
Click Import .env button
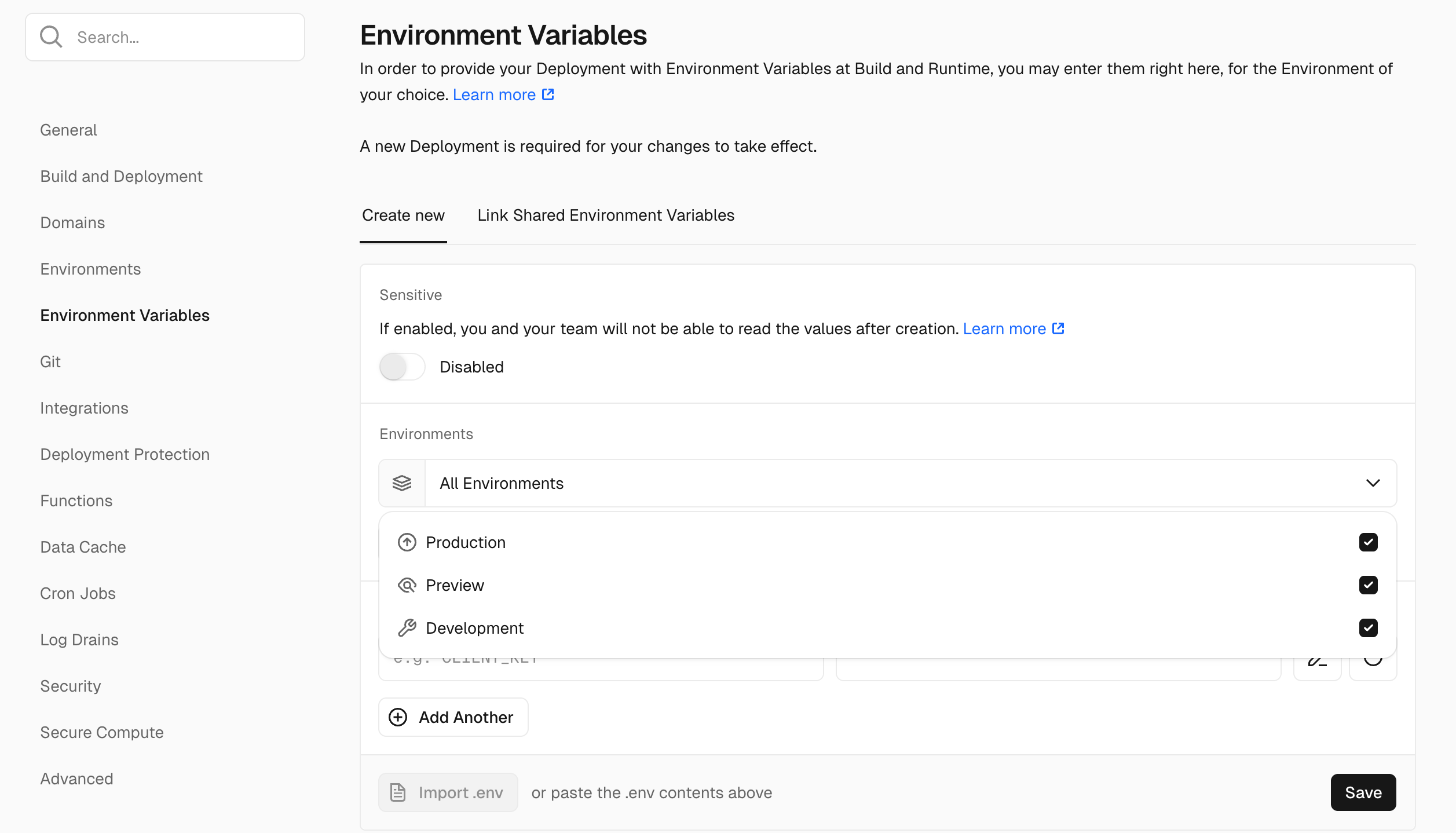pos(448,792)
